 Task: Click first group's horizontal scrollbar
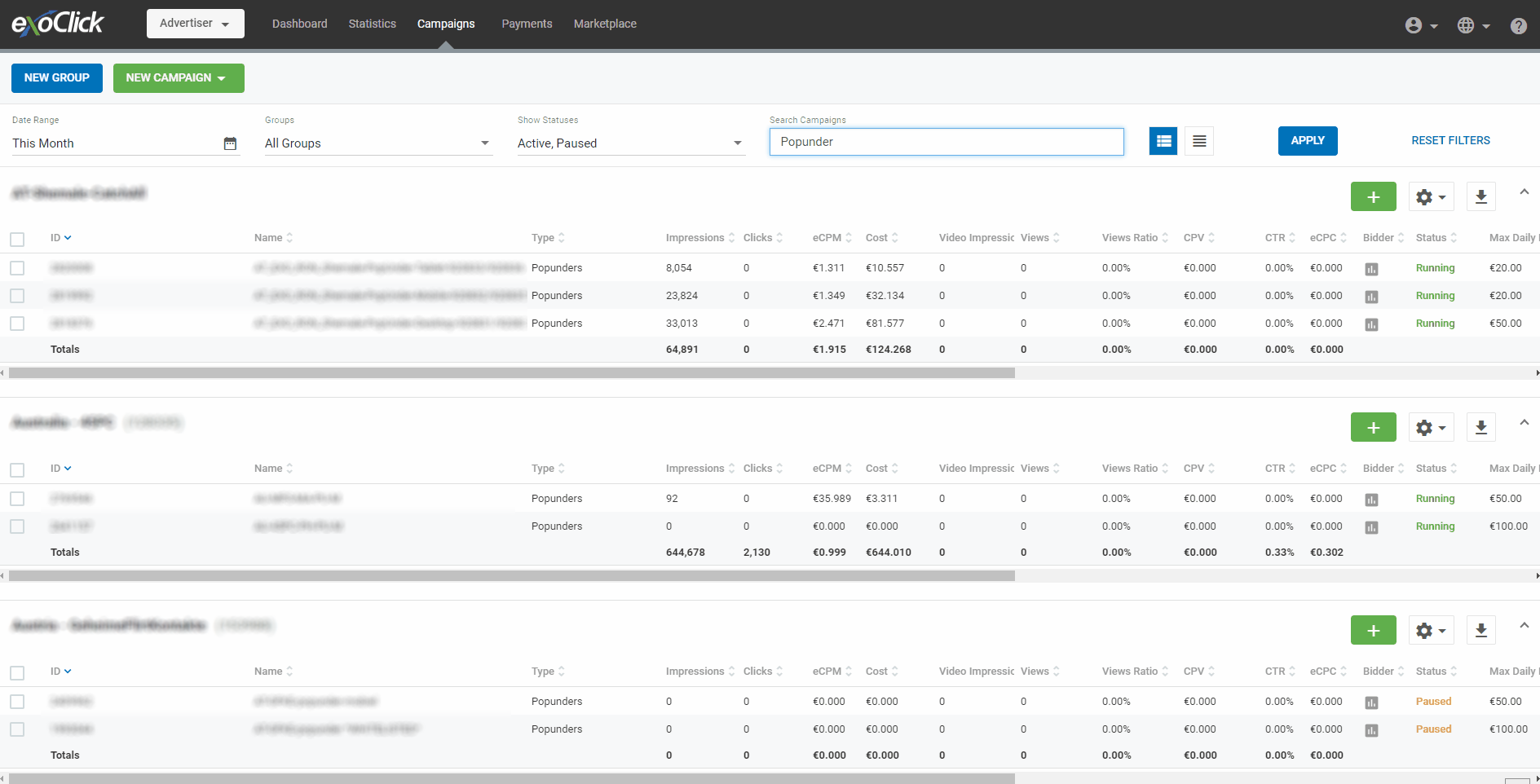(x=512, y=373)
